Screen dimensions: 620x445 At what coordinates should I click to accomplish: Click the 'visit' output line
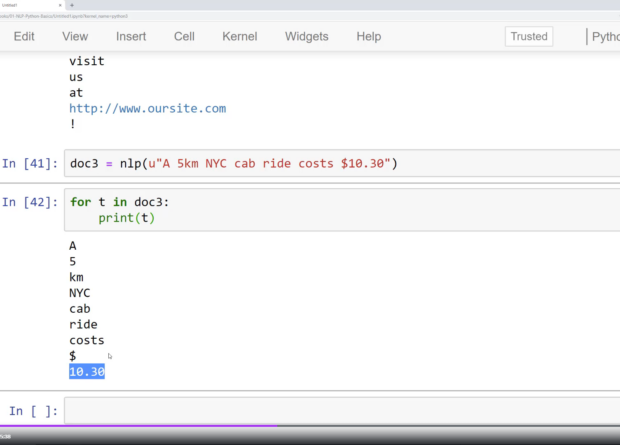[x=87, y=61]
